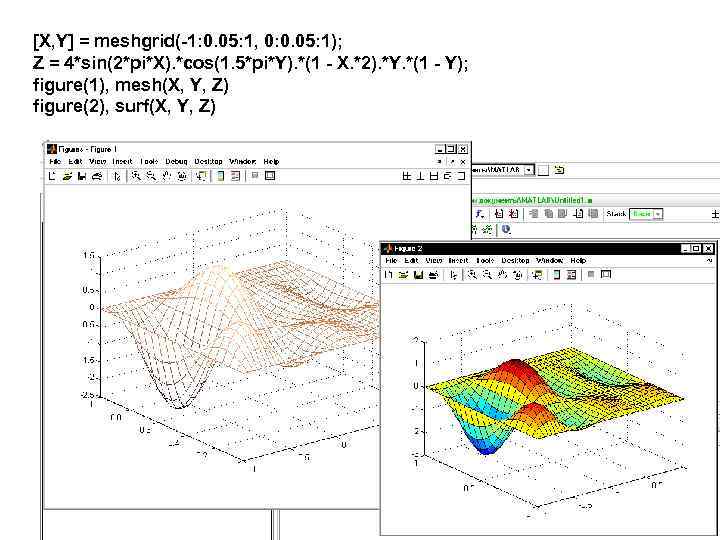
Task: Click Save icon in Figure 1 toolbar
Action: point(82,176)
